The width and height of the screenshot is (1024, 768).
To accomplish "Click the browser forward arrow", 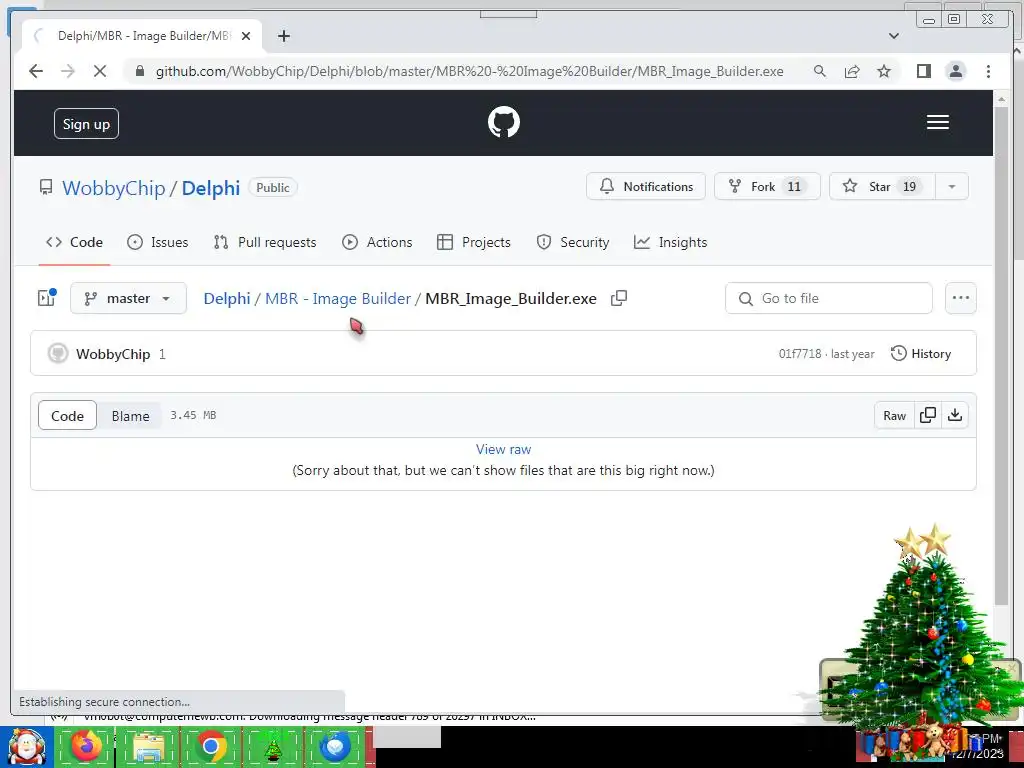I will [x=68, y=71].
